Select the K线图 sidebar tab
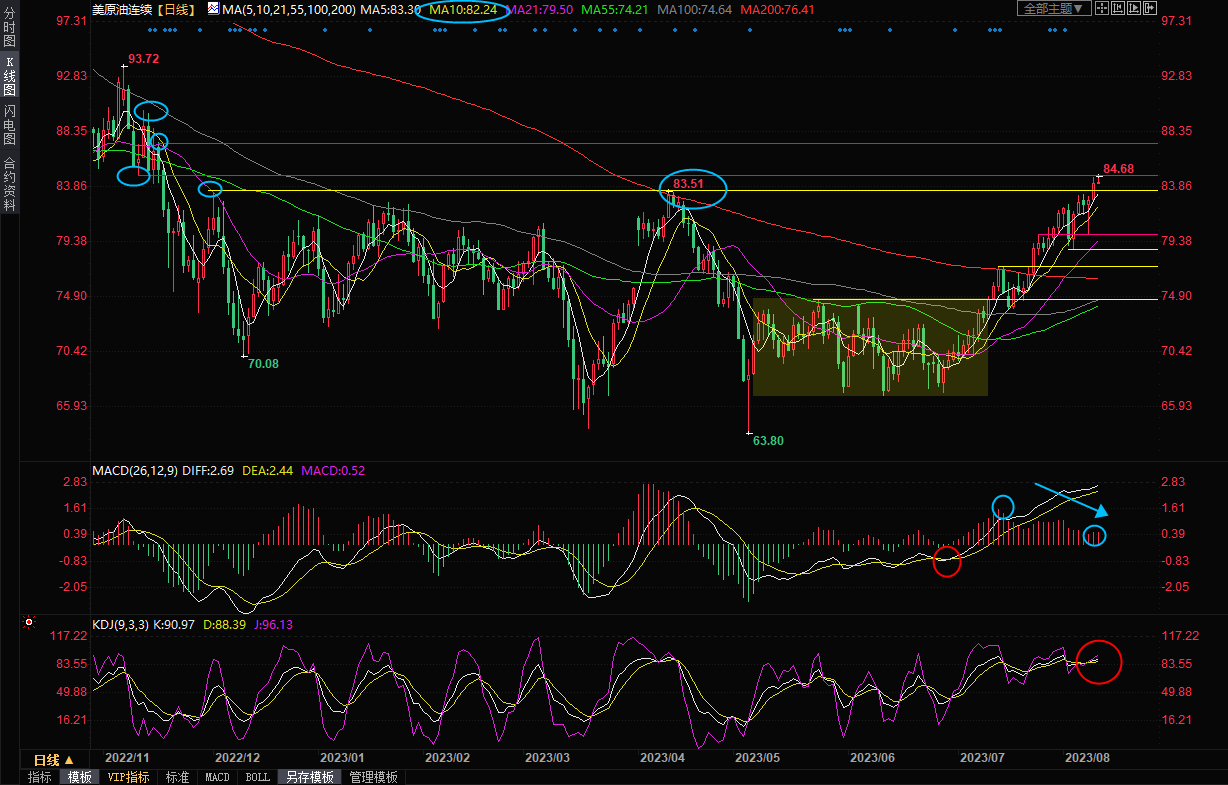Viewport: 1228px width, 785px height. [x=9, y=77]
